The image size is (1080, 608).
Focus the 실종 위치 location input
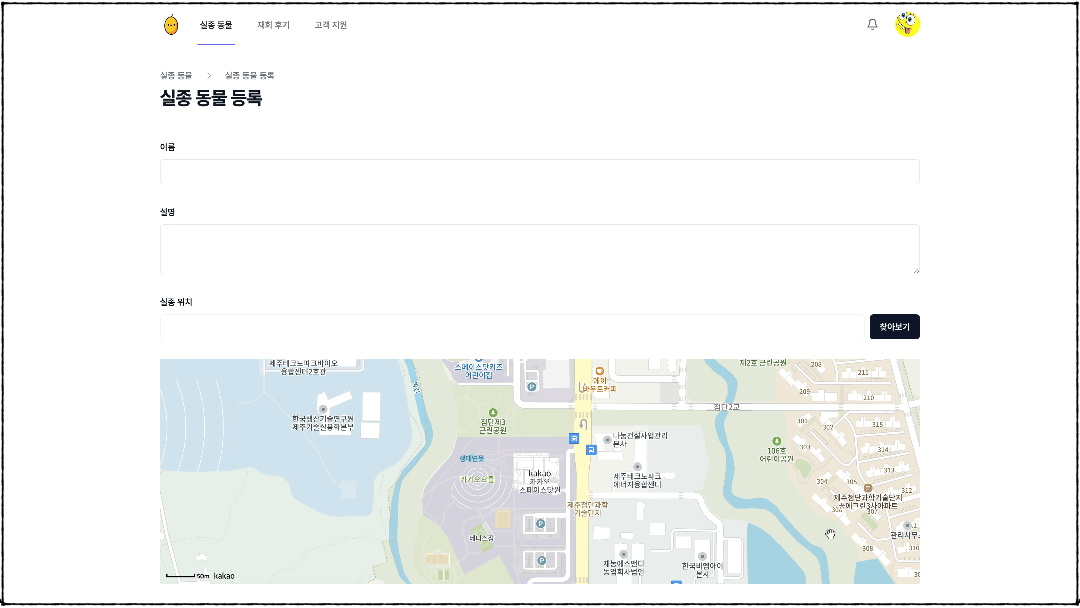coord(510,326)
